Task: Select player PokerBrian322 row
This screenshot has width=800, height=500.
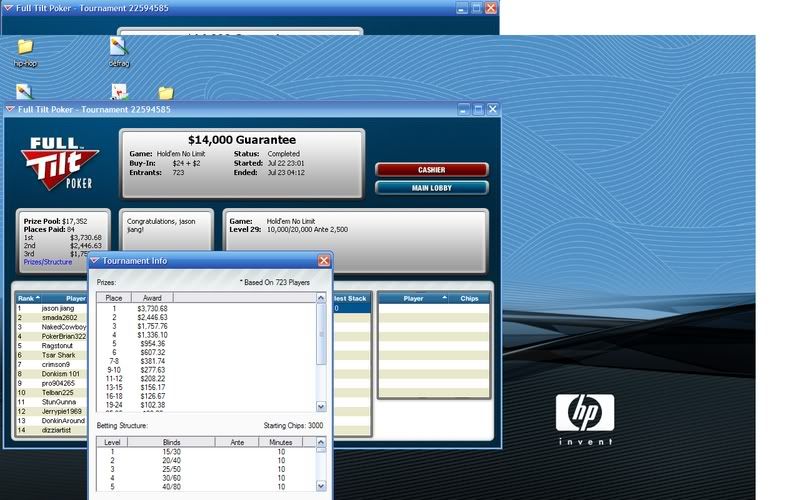Action: pos(52,337)
